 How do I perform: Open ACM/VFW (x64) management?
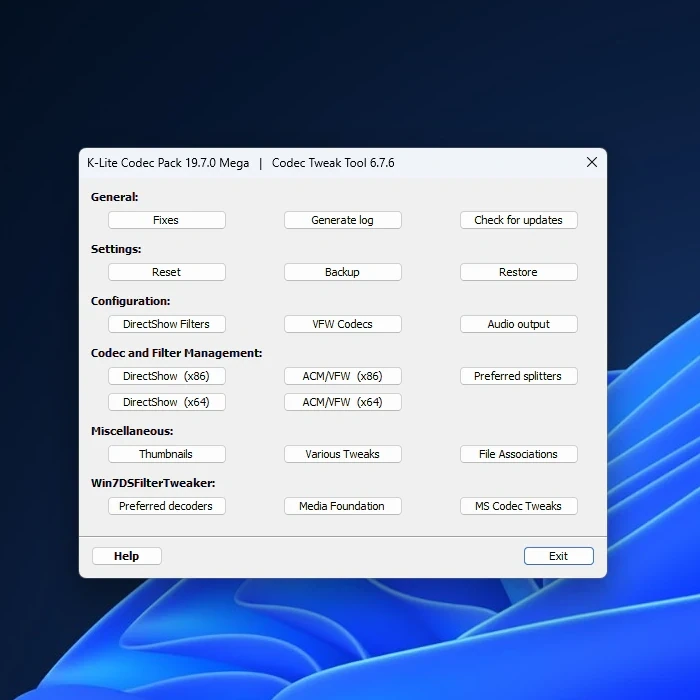point(342,402)
